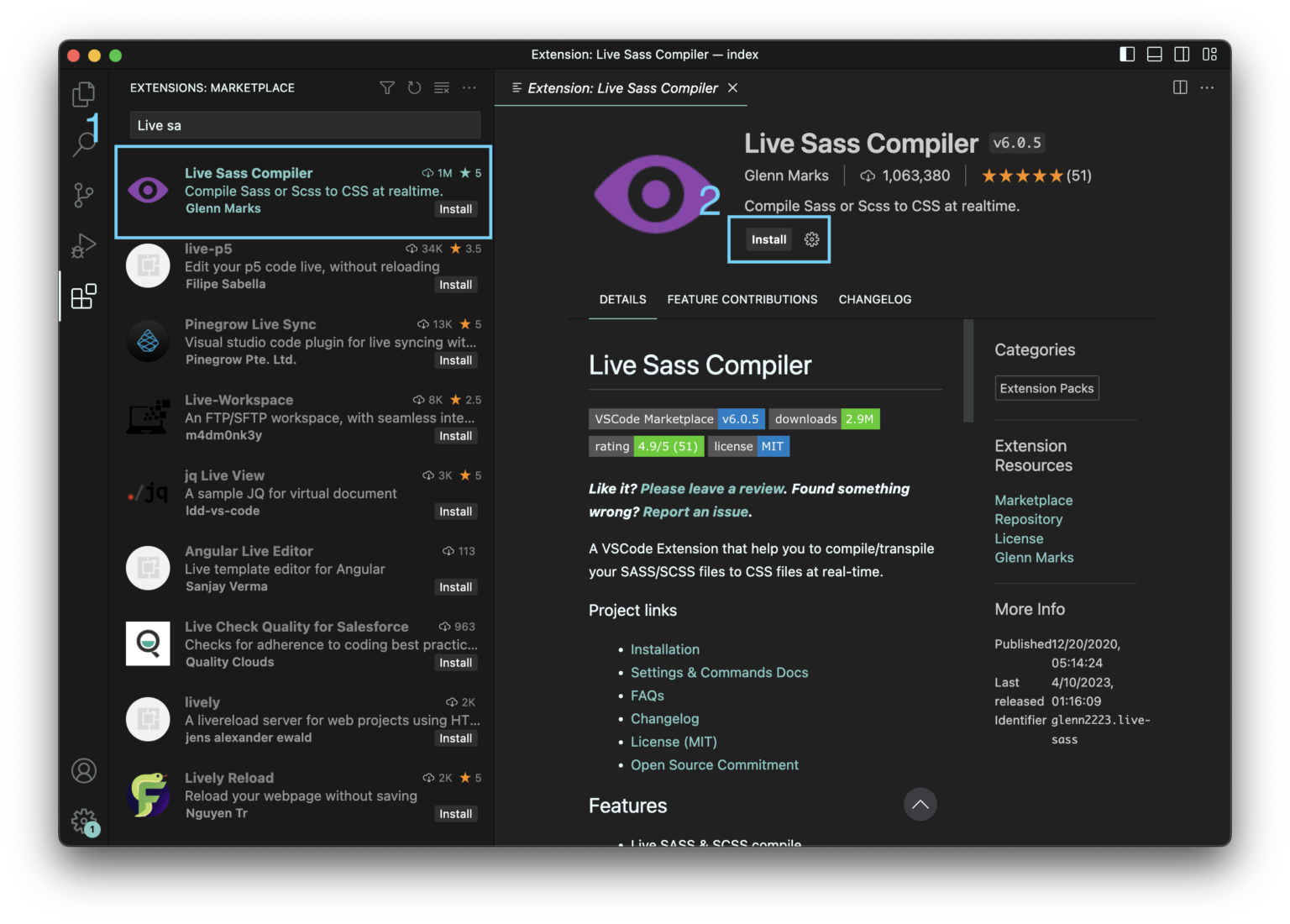The height and width of the screenshot is (924, 1290).
Task: Install Live Sass Compiler from the list
Action: [x=456, y=209]
